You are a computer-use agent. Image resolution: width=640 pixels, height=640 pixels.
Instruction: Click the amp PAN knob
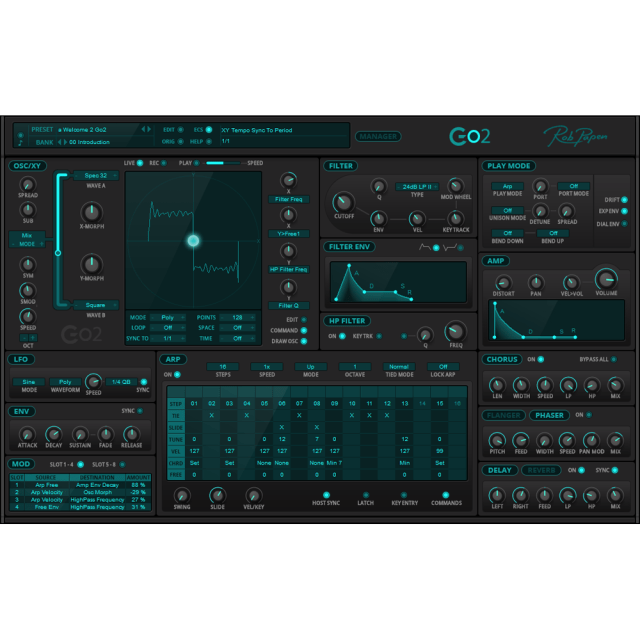click(x=536, y=283)
